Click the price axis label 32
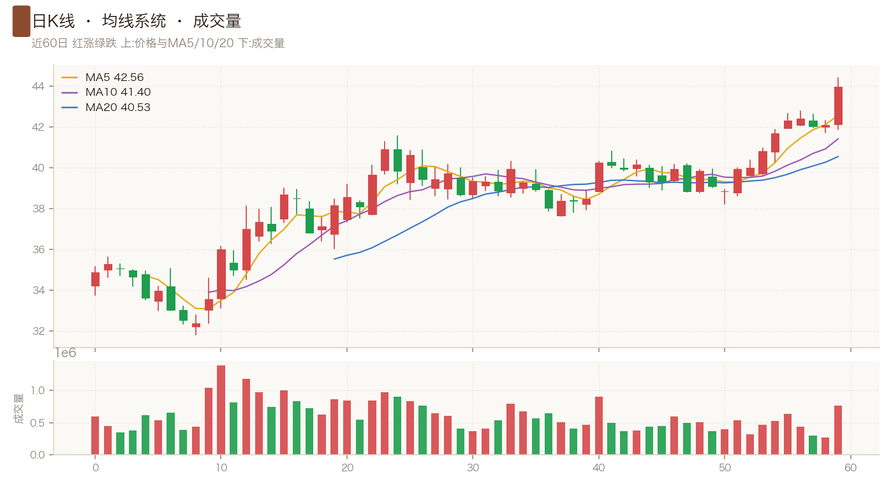 coord(38,331)
